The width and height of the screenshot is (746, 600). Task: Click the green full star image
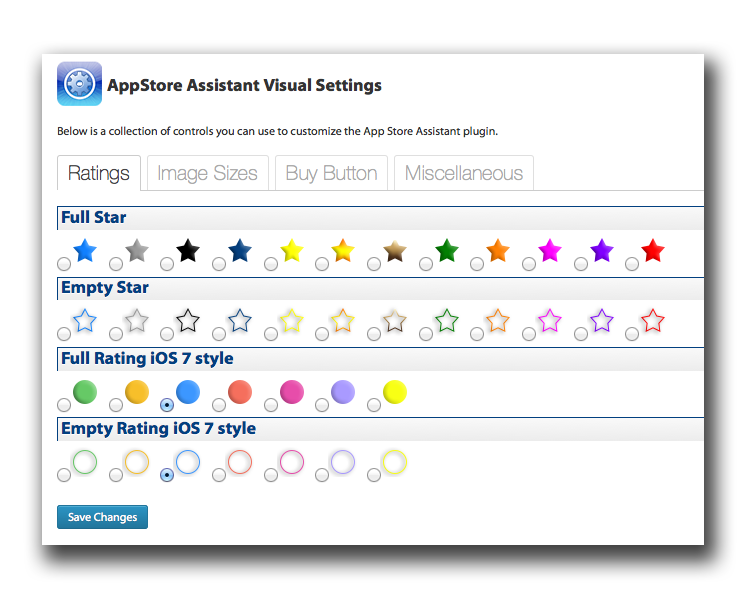pos(447,250)
